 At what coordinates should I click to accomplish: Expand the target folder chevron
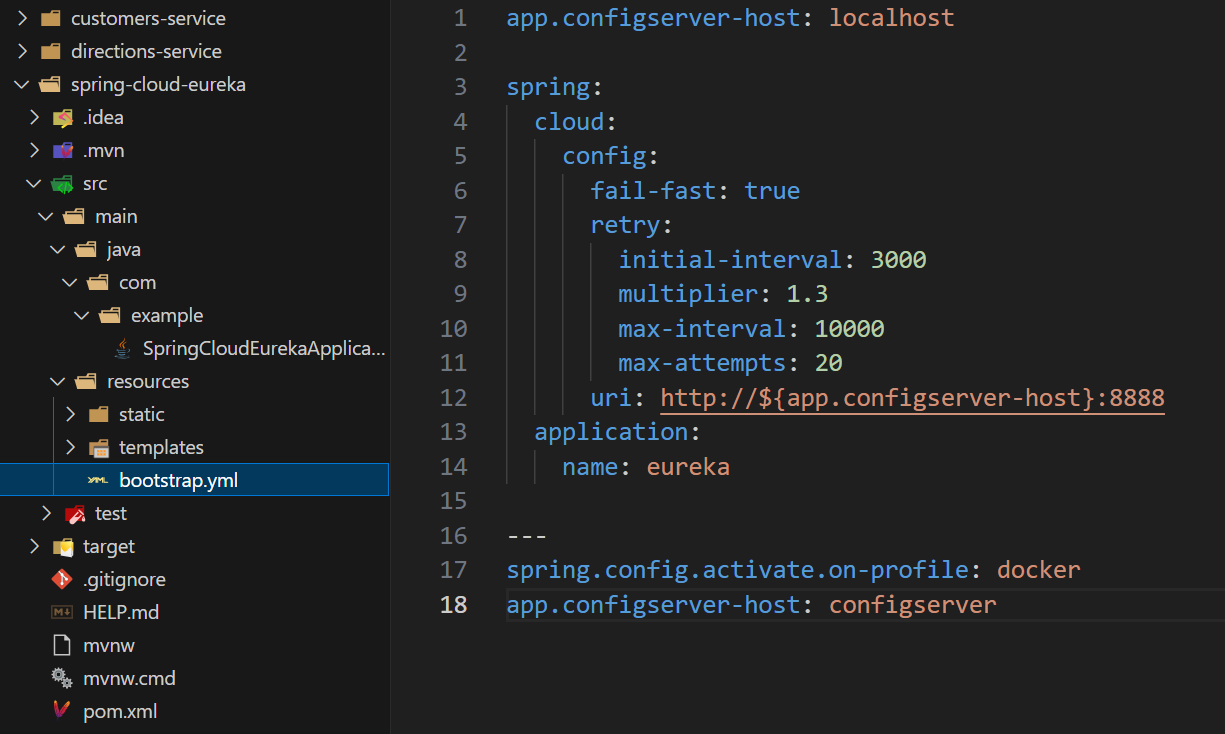point(34,546)
